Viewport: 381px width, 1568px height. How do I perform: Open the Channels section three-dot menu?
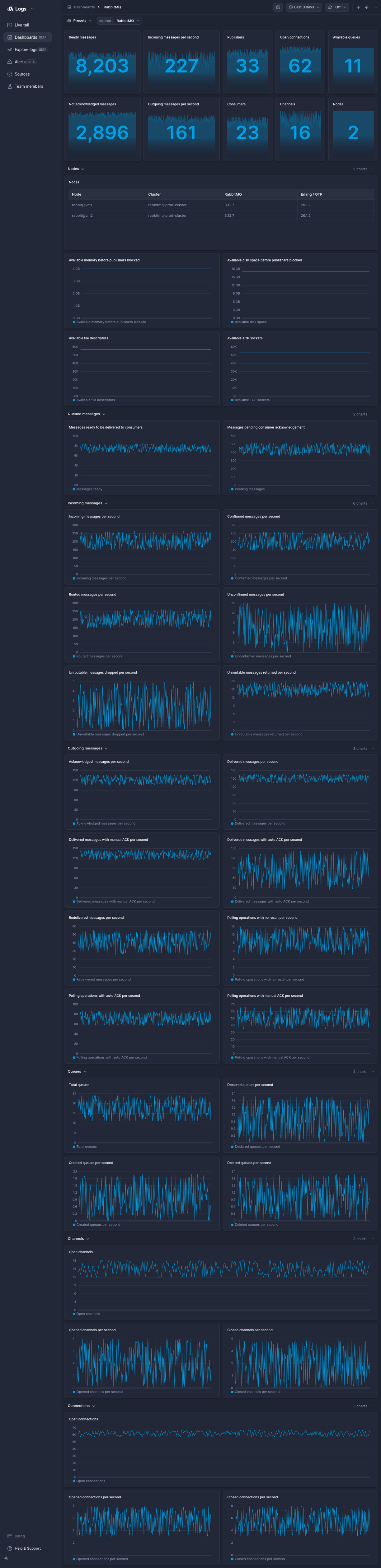click(x=372, y=1239)
